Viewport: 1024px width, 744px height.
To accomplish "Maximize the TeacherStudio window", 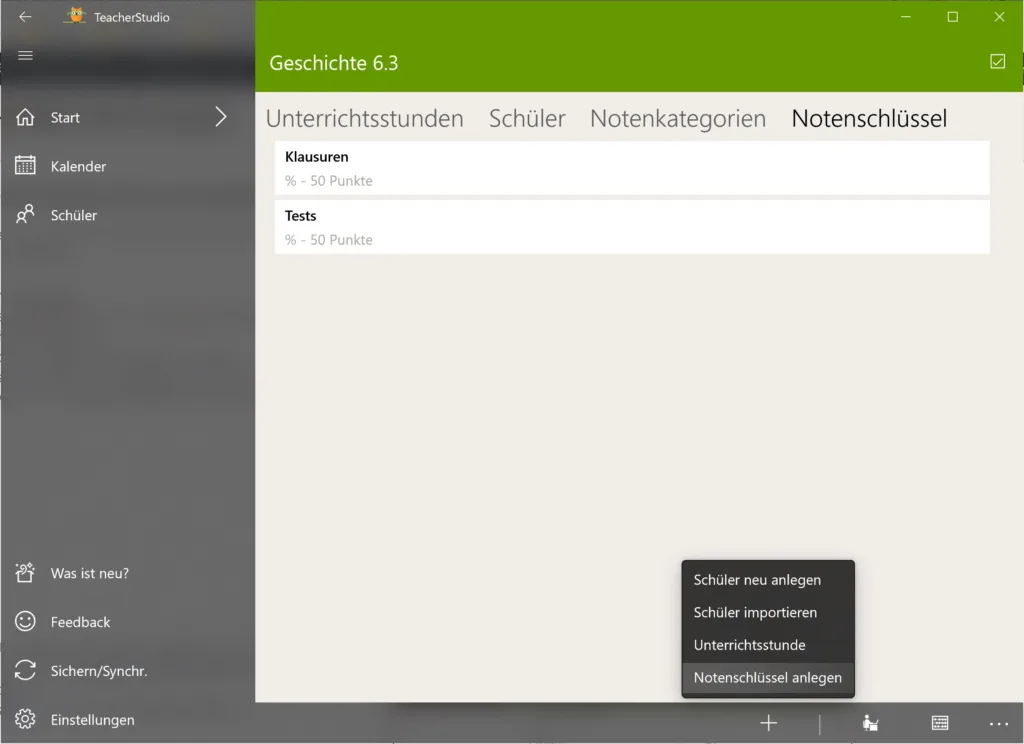I will 953,17.
